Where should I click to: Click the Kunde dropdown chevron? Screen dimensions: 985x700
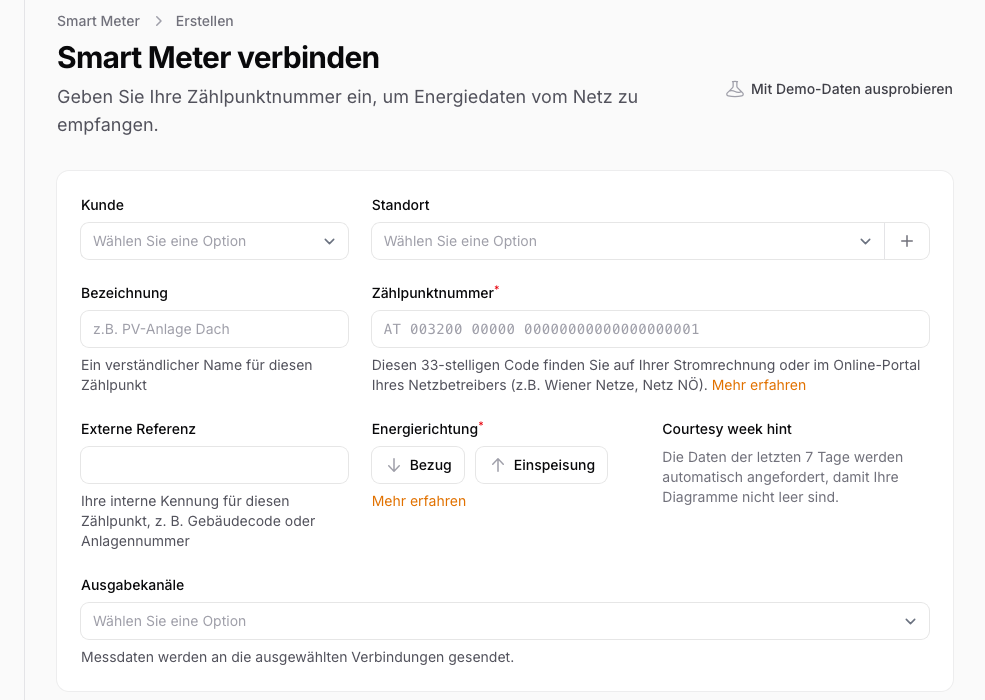click(x=330, y=241)
